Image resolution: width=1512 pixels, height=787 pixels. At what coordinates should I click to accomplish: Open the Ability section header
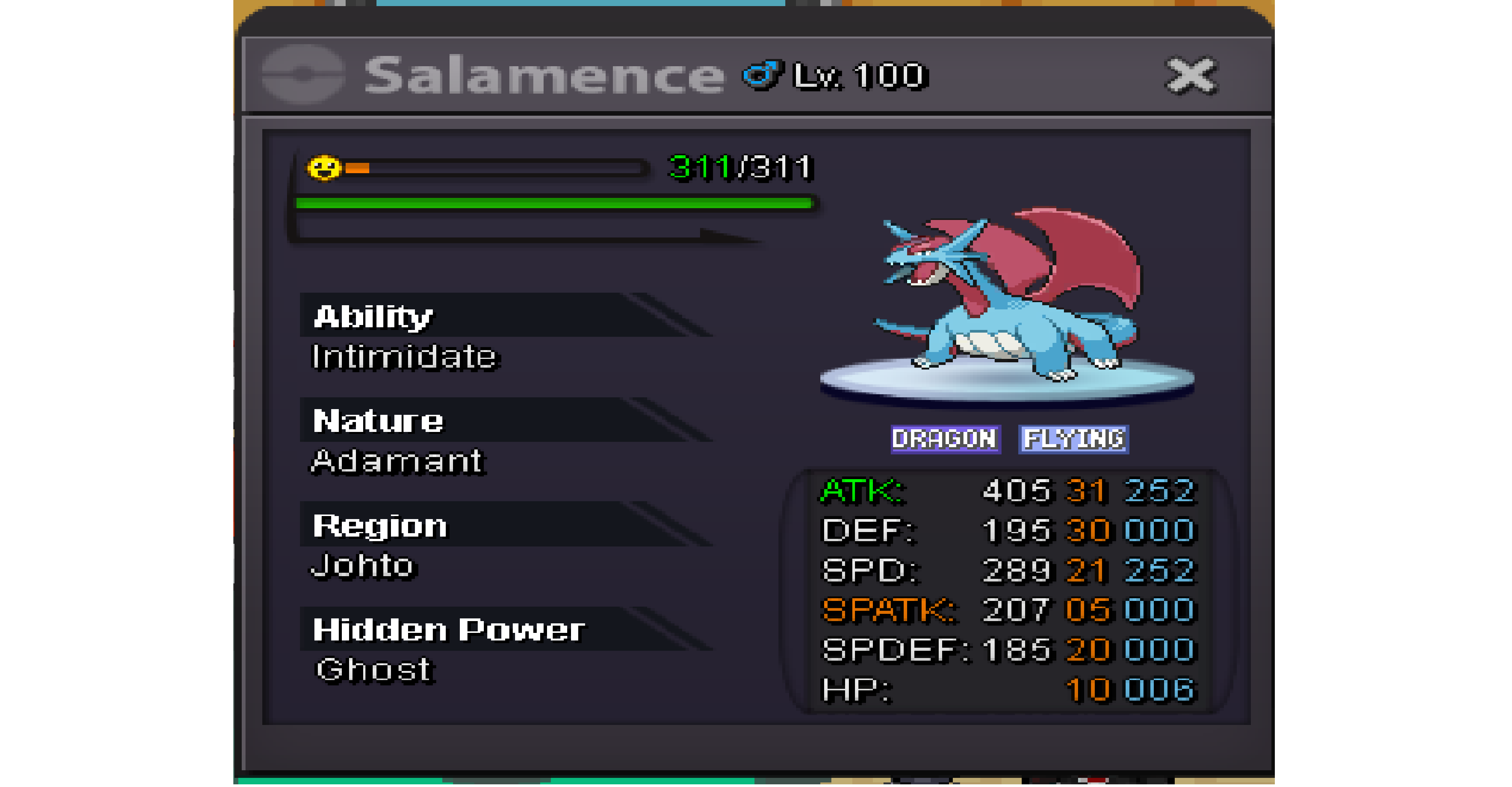point(505,315)
